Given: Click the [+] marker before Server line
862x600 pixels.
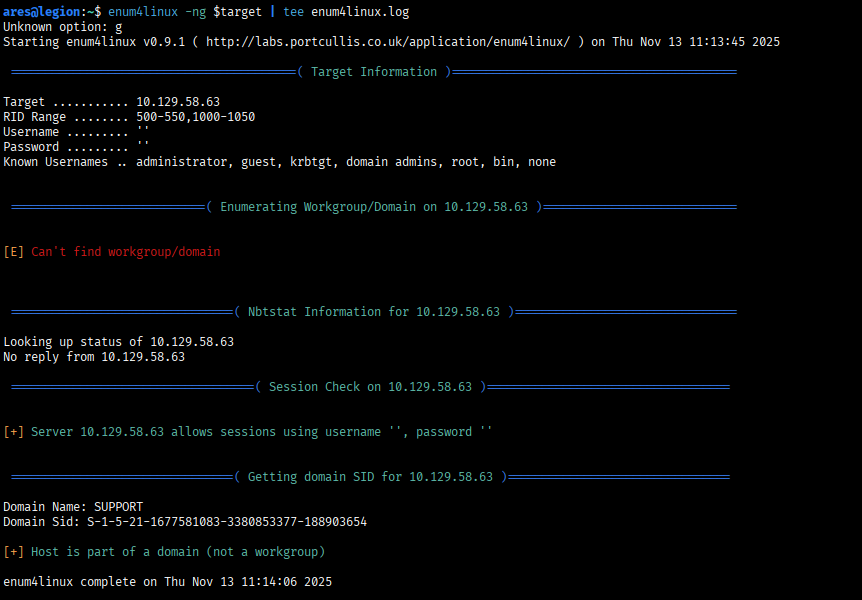Looking at the screenshot, I should [13, 432].
